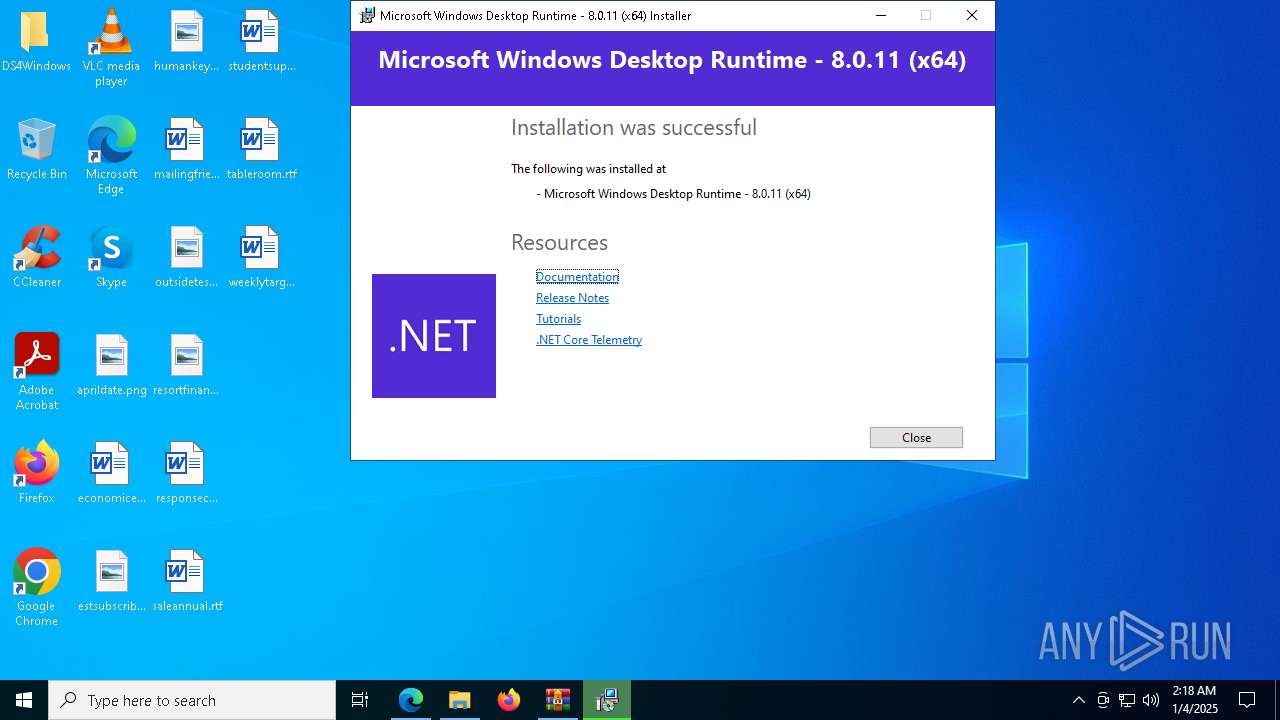The width and height of the screenshot is (1280, 720).
Task: Open the Release Notes link
Action: pyautogui.click(x=572, y=298)
